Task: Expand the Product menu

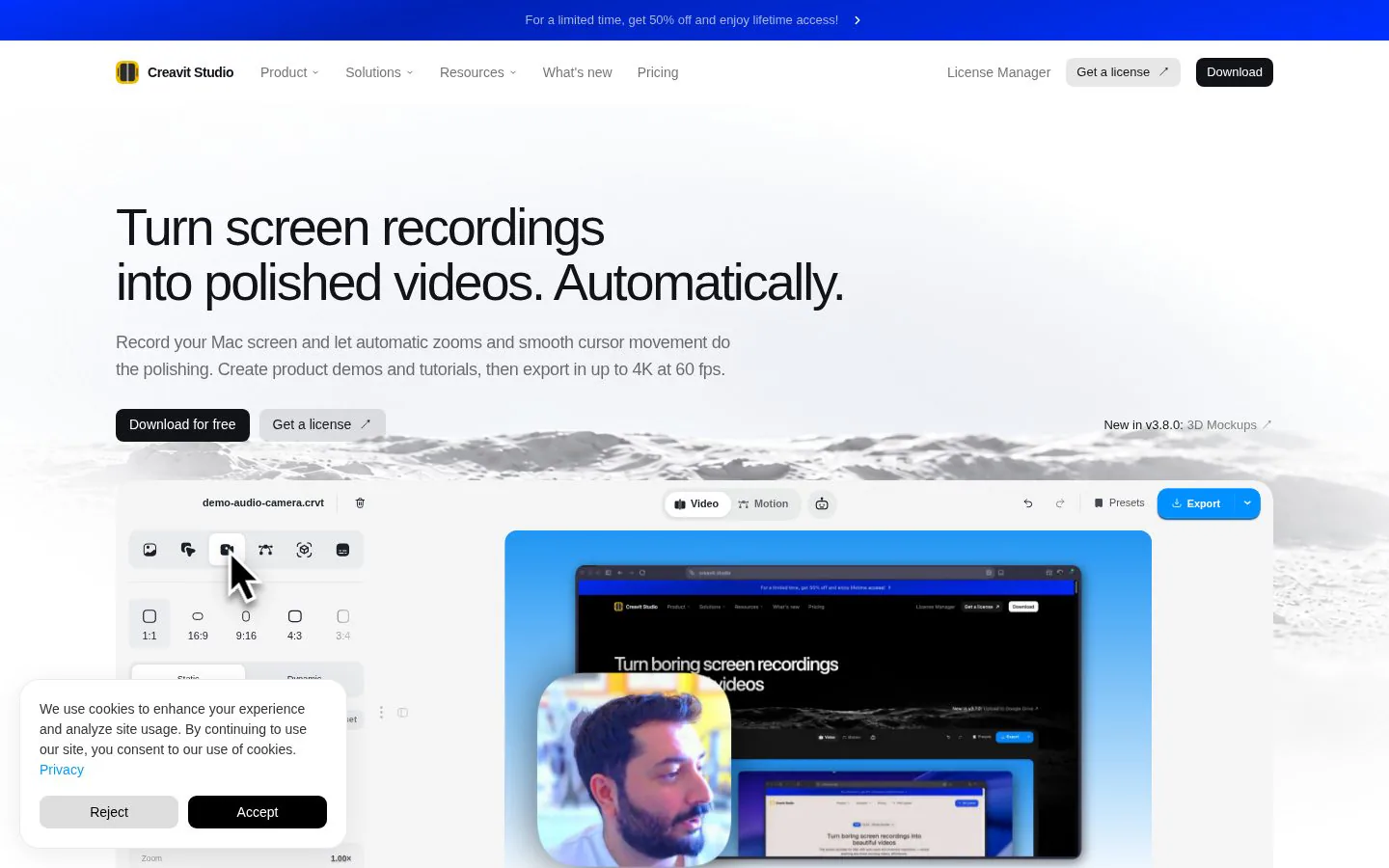Action: 289,72
